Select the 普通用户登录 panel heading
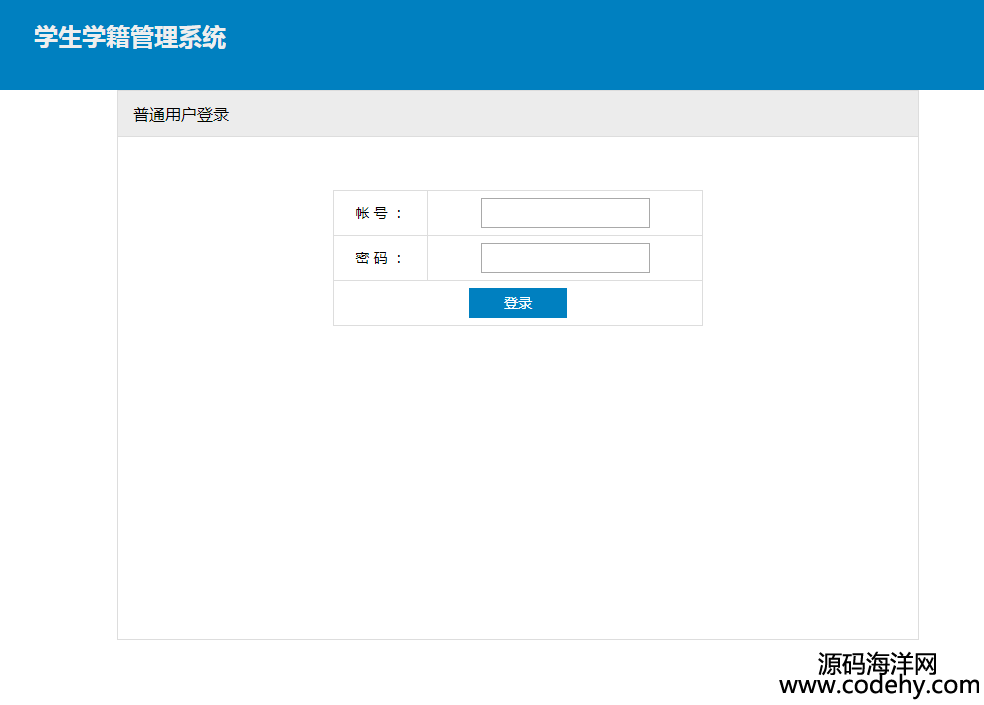984x705 pixels. pyautogui.click(x=181, y=115)
